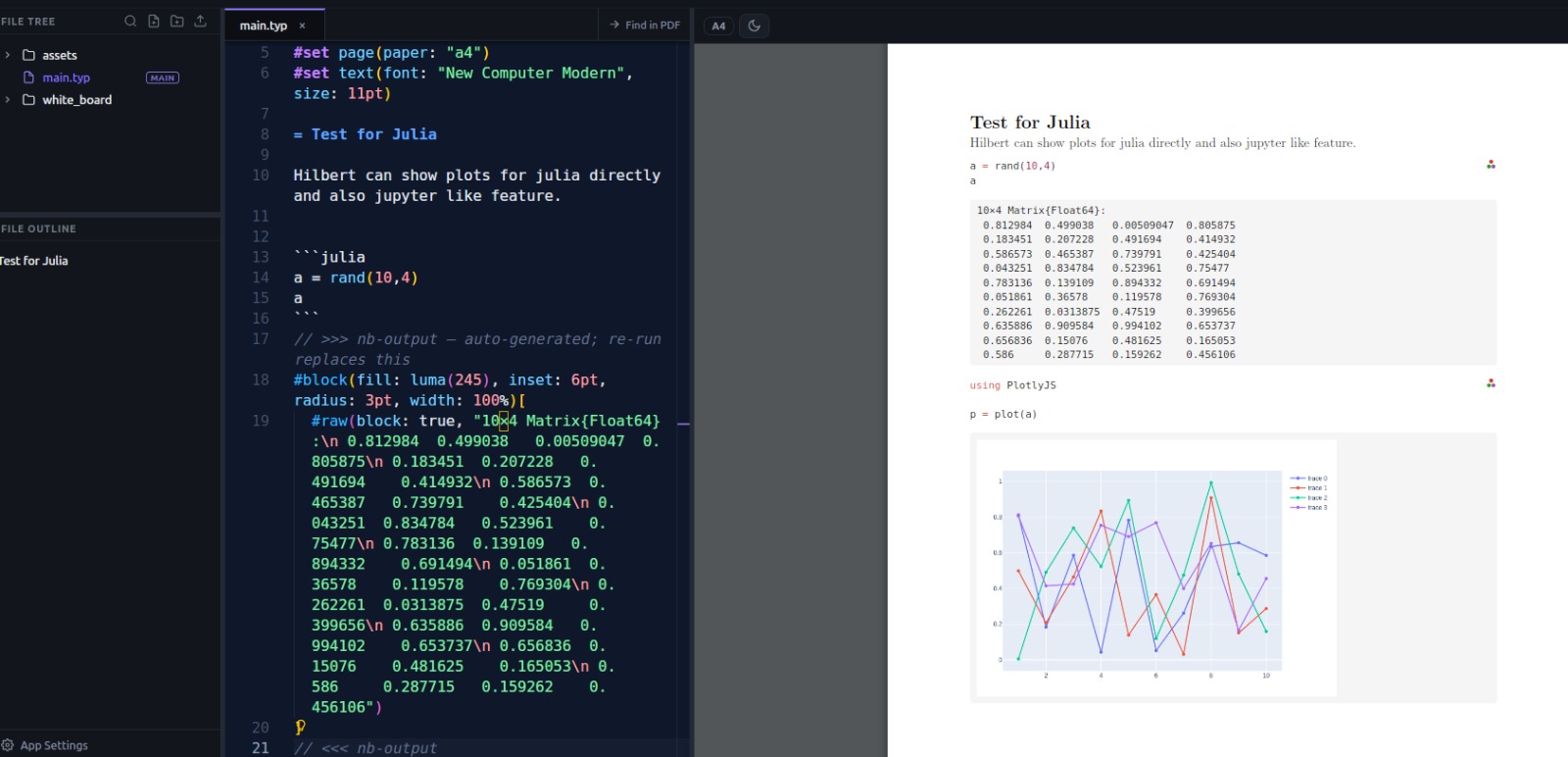The width and height of the screenshot is (1568, 757).
Task: Click line number 13 in the gutter
Action: tap(261, 257)
